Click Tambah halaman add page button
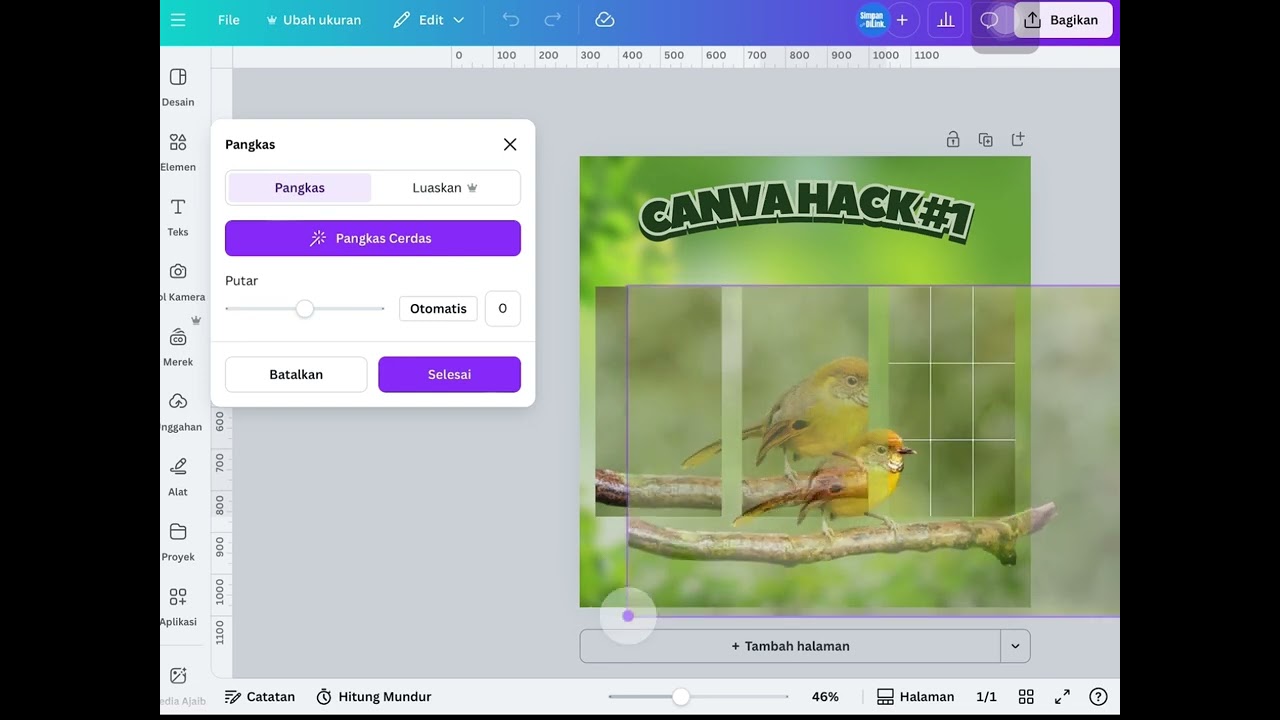1280x720 pixels. coord(790,646)
